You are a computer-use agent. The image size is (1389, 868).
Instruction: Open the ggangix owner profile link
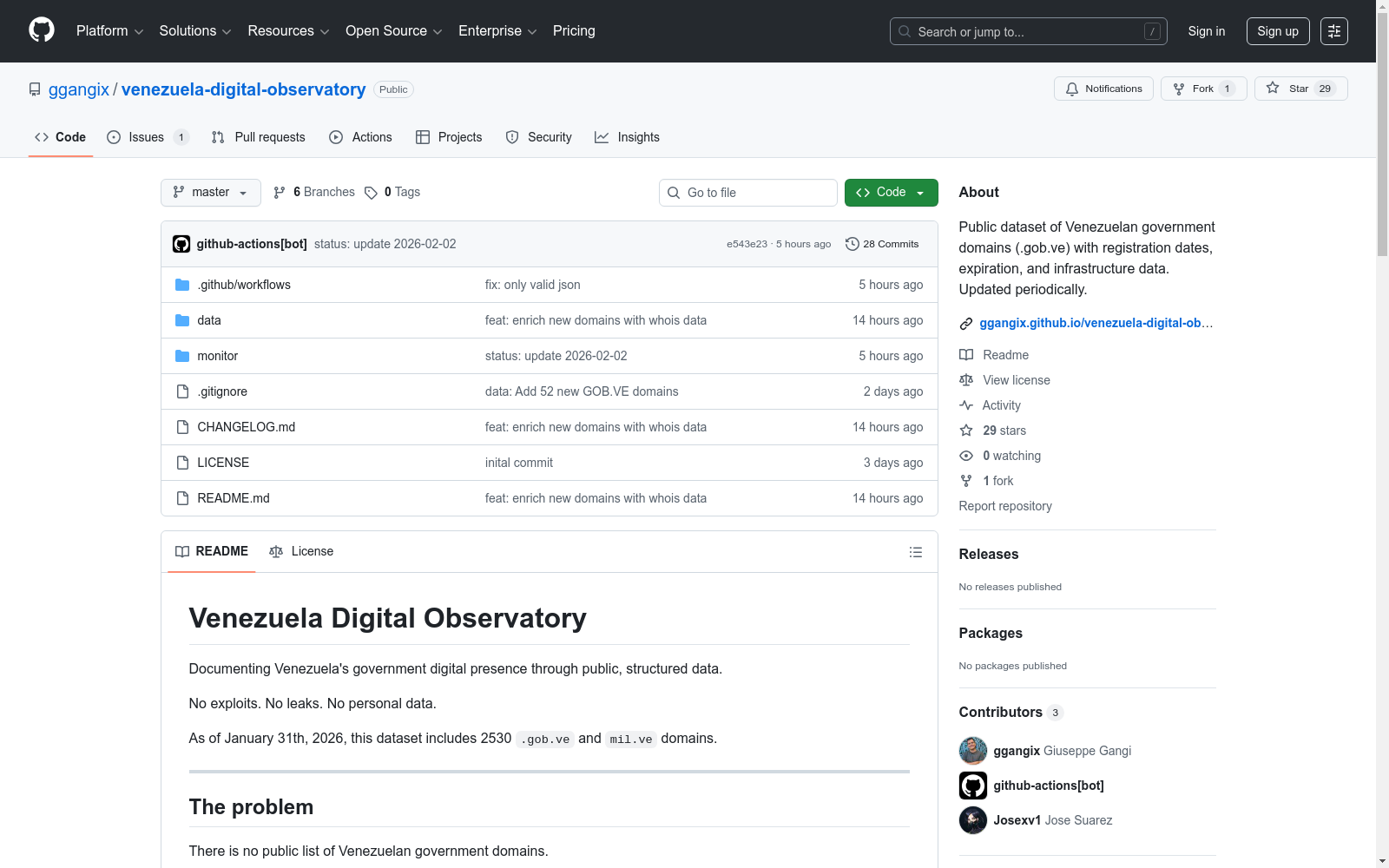click(x=79, y=89)
